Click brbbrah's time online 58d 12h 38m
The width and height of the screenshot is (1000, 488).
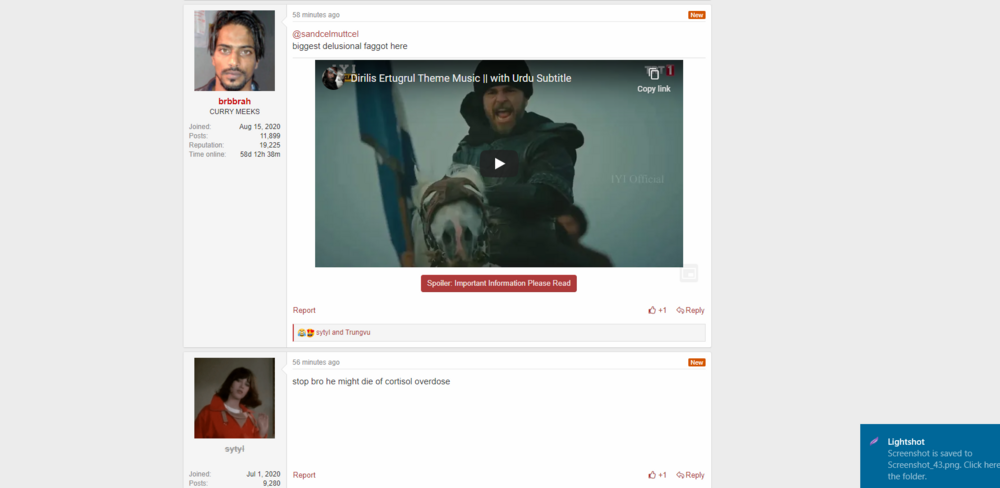(260, 154)
